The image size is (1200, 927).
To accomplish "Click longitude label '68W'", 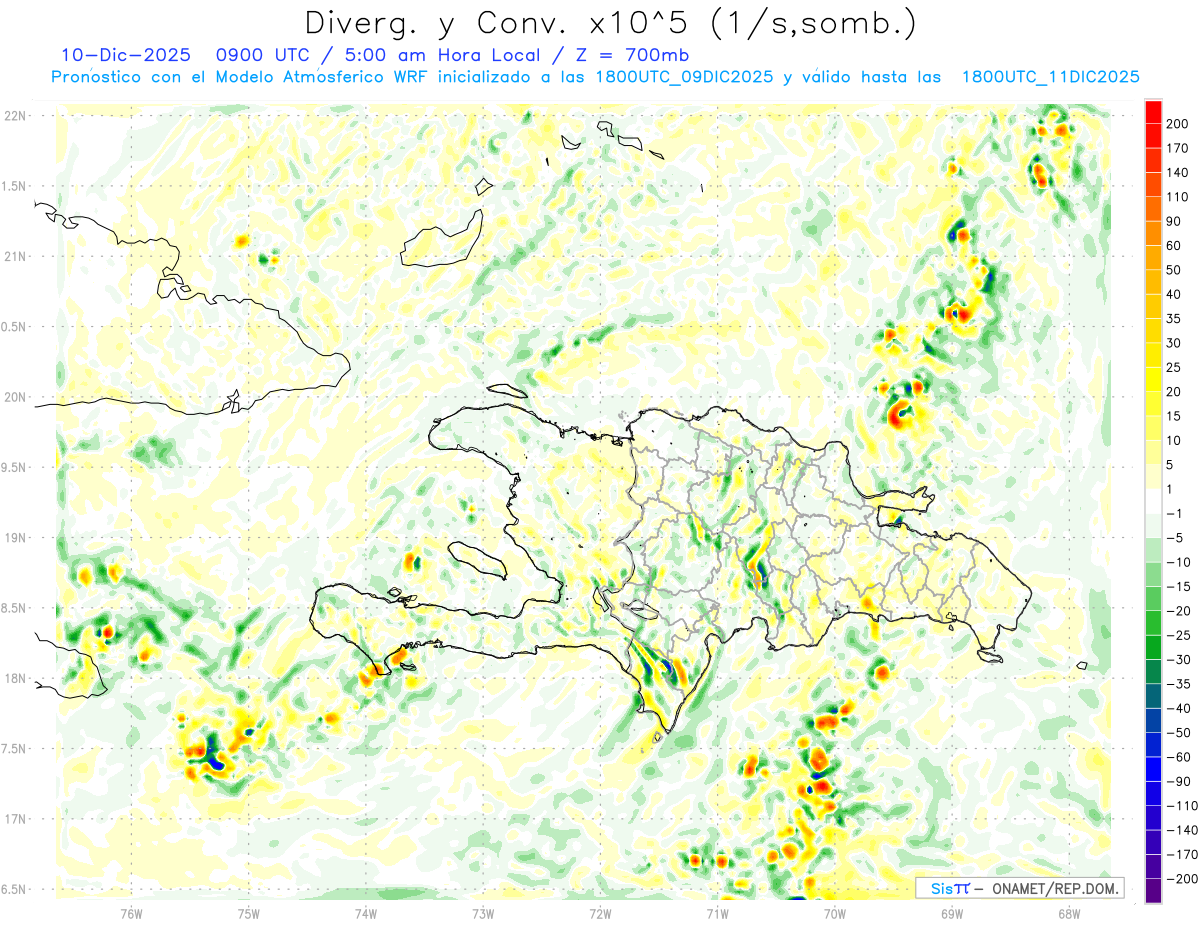I will [1068, 913].
